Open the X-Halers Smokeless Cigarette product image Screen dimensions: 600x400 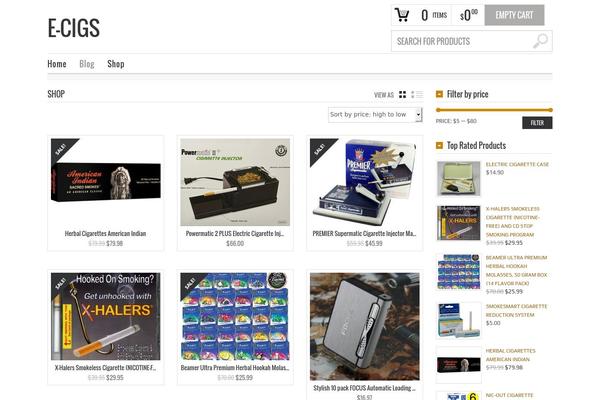coord(106,316)
